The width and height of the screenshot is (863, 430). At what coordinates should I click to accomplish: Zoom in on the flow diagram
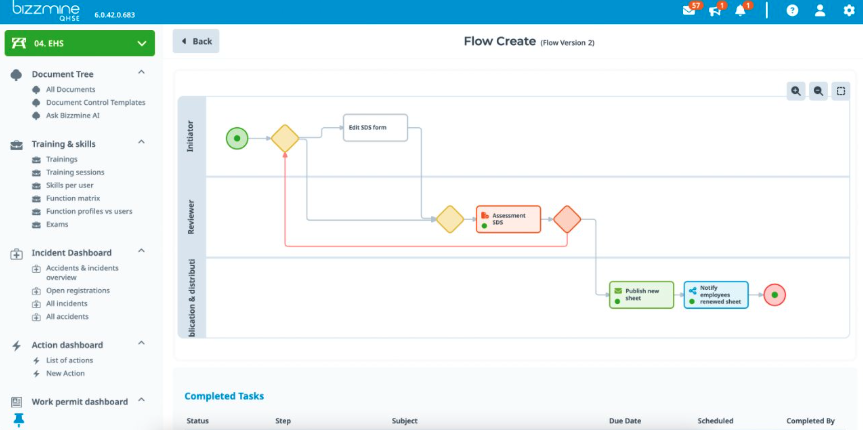point(796,91)
